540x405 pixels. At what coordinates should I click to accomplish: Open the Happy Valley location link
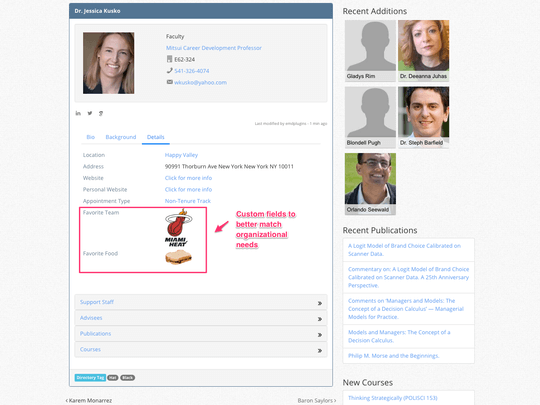pos(181,155)
